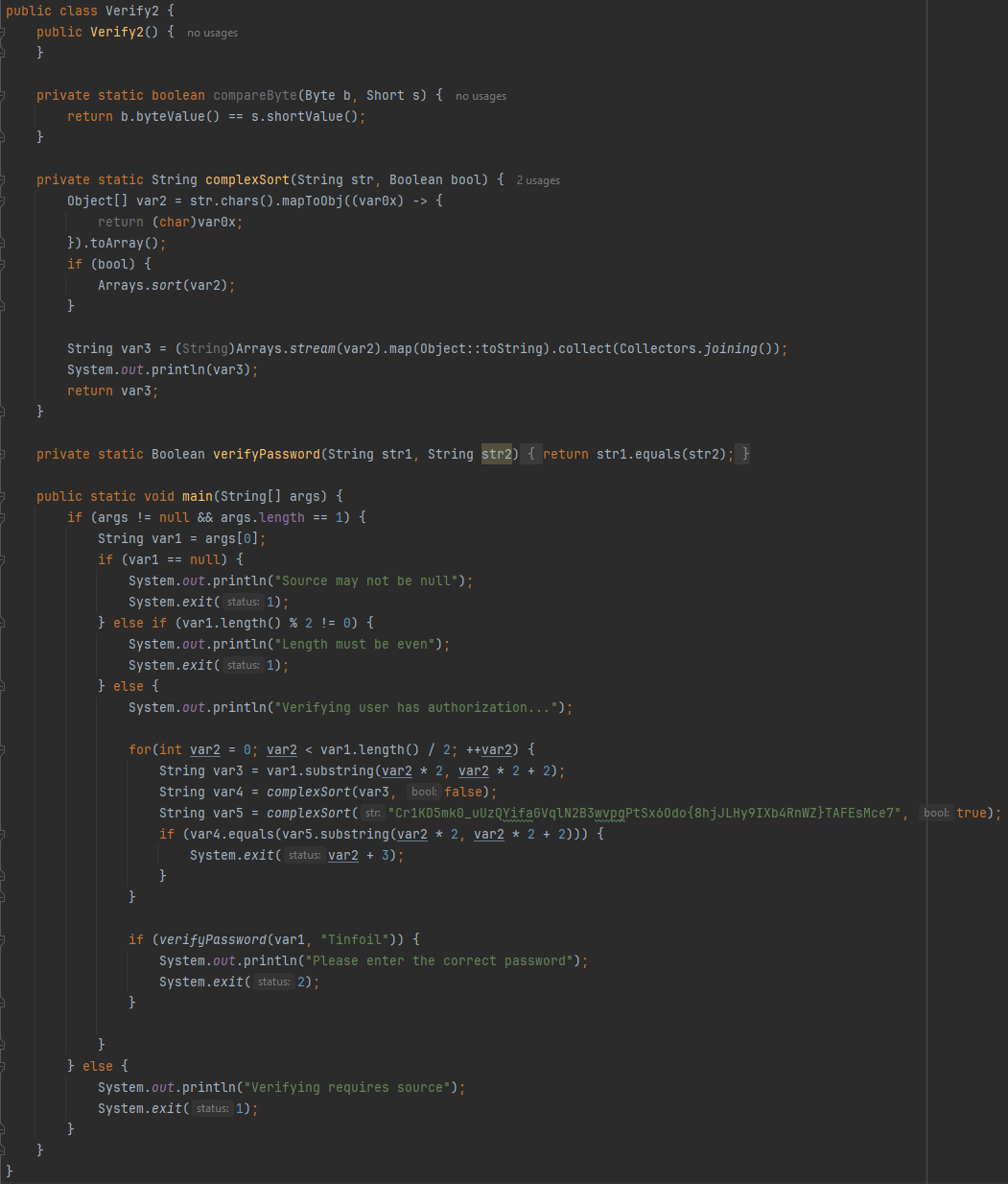Viewport: 1008px width, 1184px height.
Task: Click compareByte method name
Action: [255, 95]
